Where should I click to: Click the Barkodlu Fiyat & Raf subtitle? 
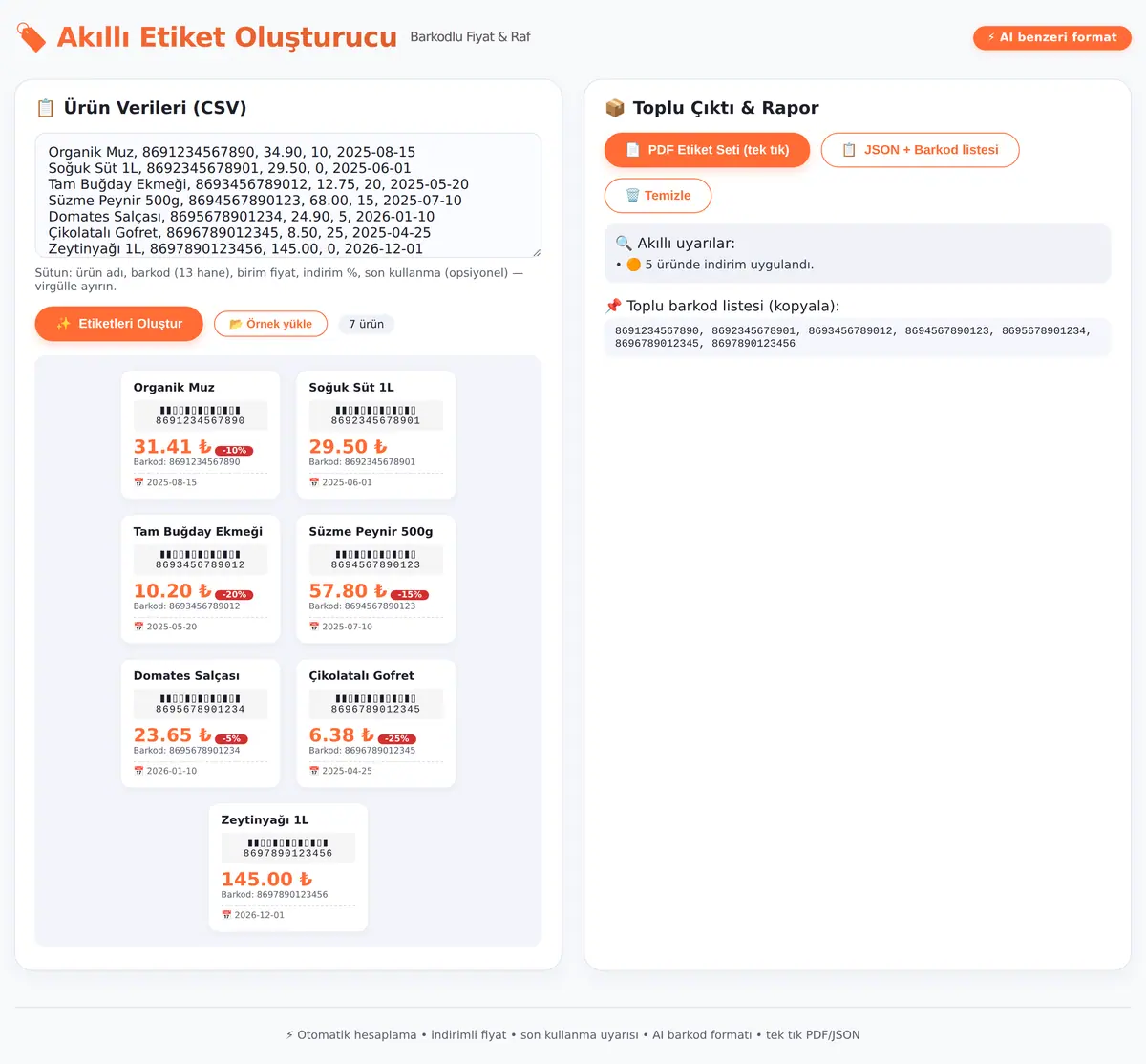[471, 37]
